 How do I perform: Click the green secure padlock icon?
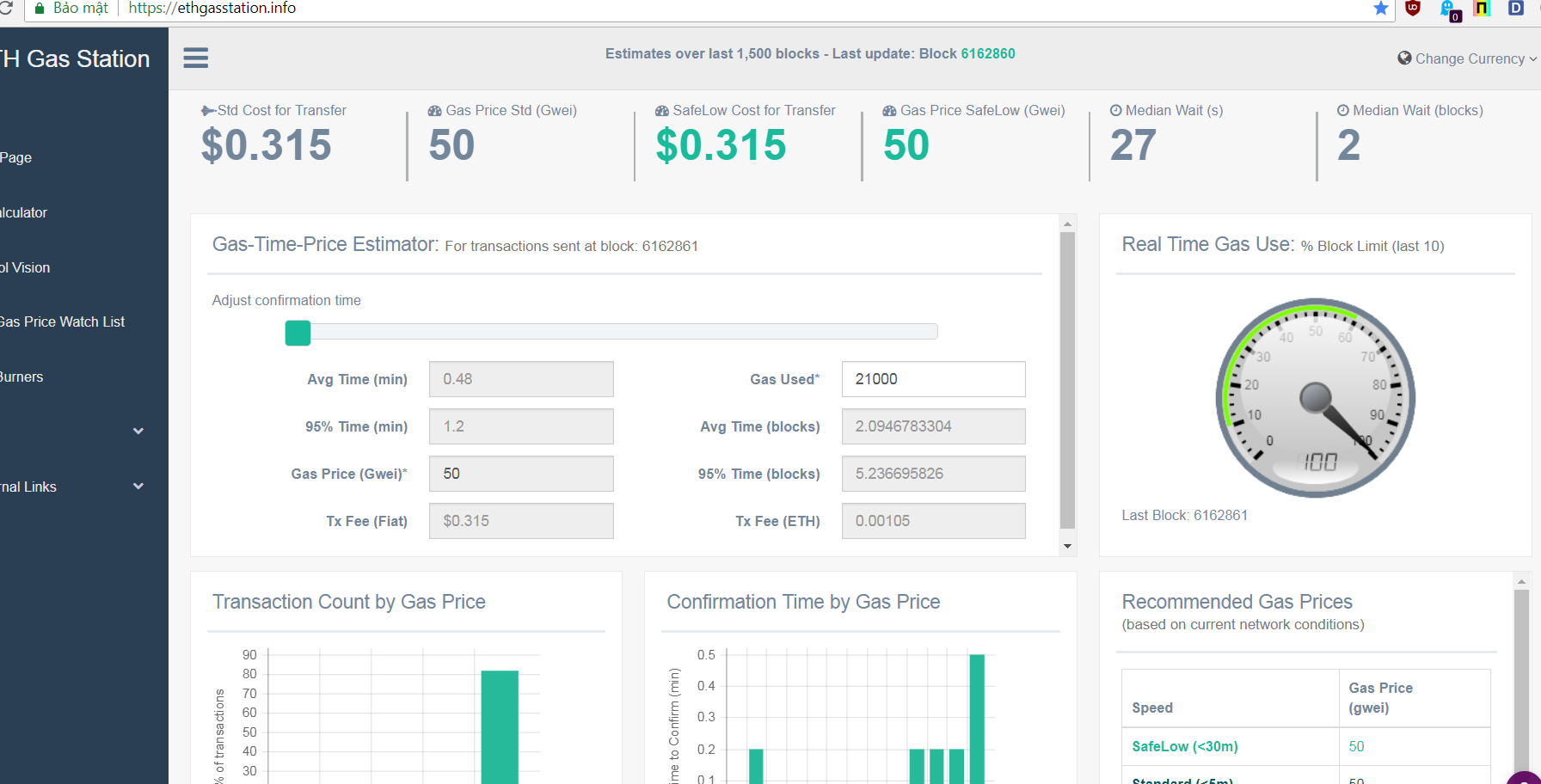40,9
